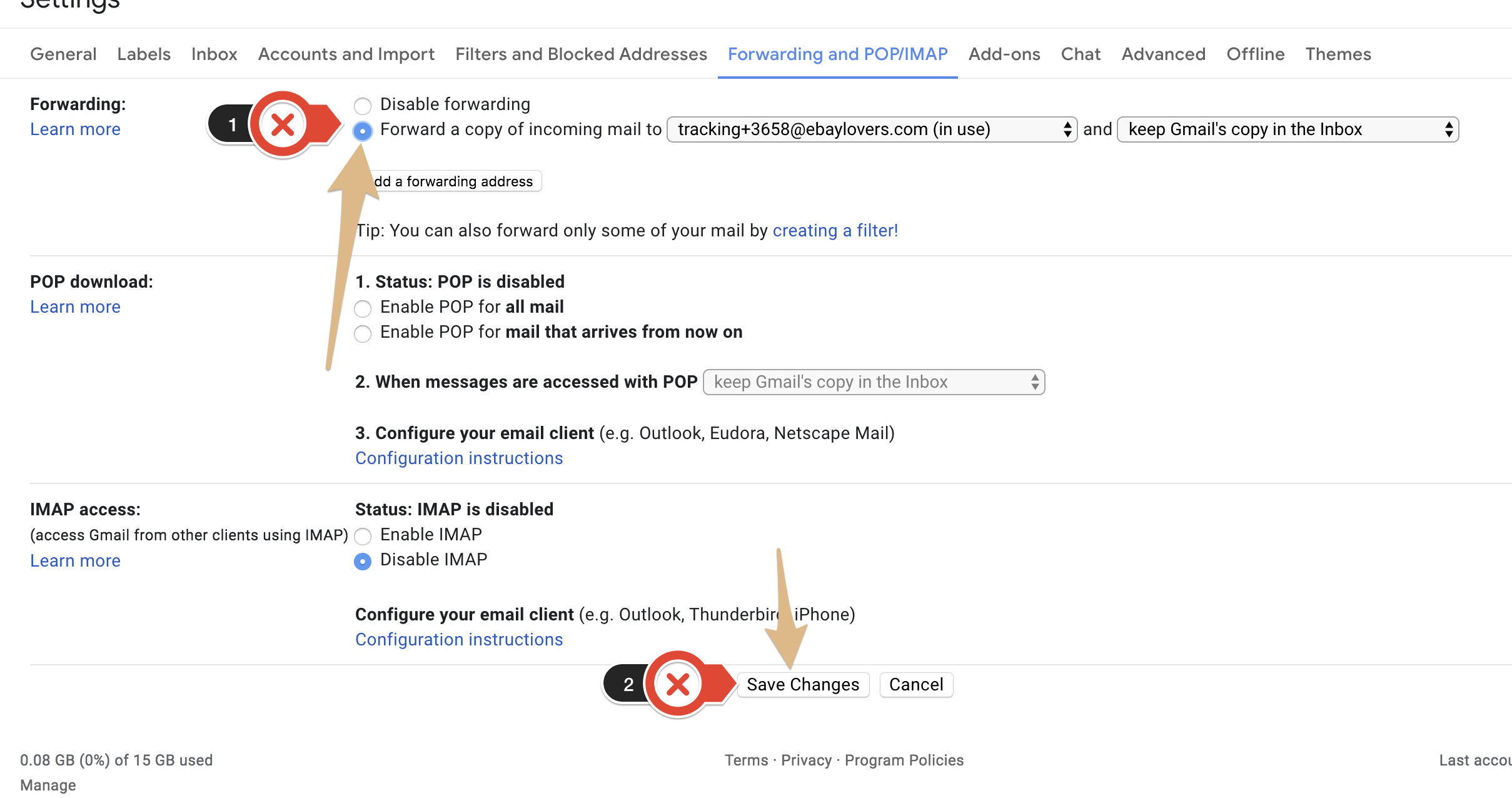Switch to the Themes tab
1512x798 pixels.
click(x=1338, y=54)
